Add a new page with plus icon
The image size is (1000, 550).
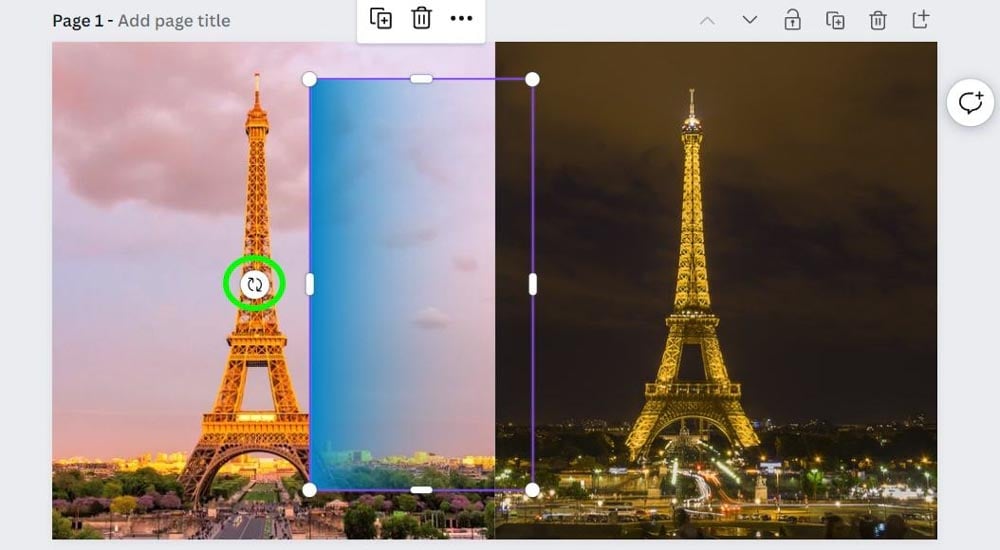920,20
